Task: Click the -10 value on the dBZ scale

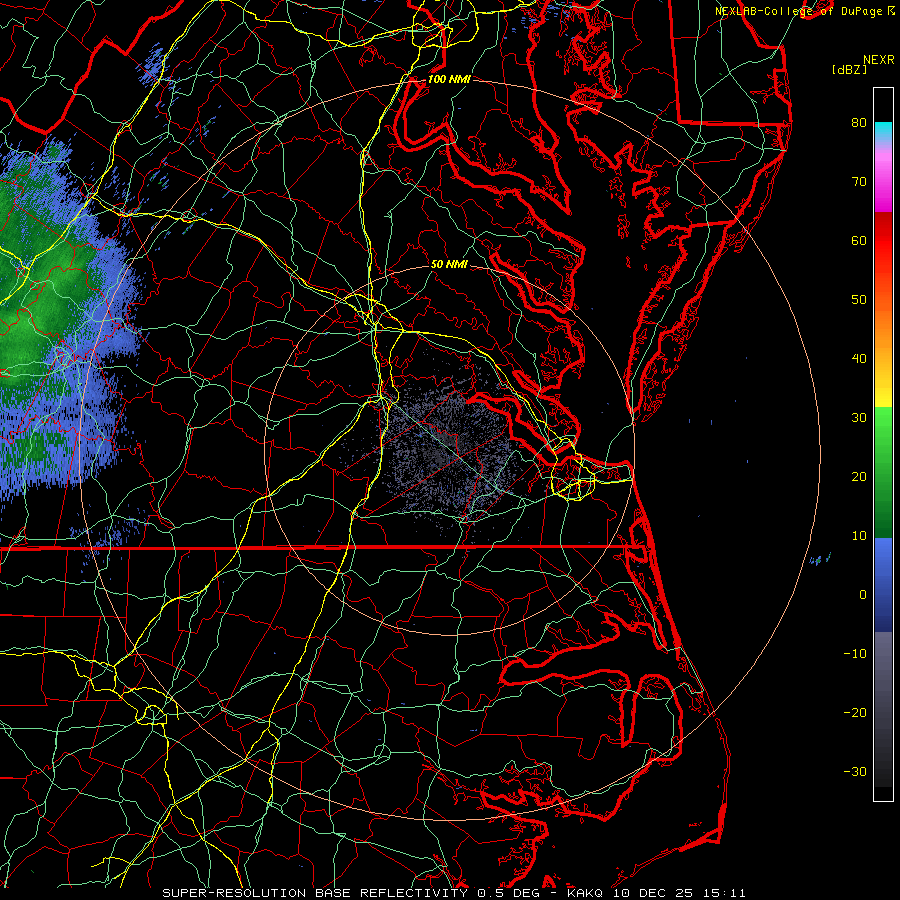Action: click(855, 654)
